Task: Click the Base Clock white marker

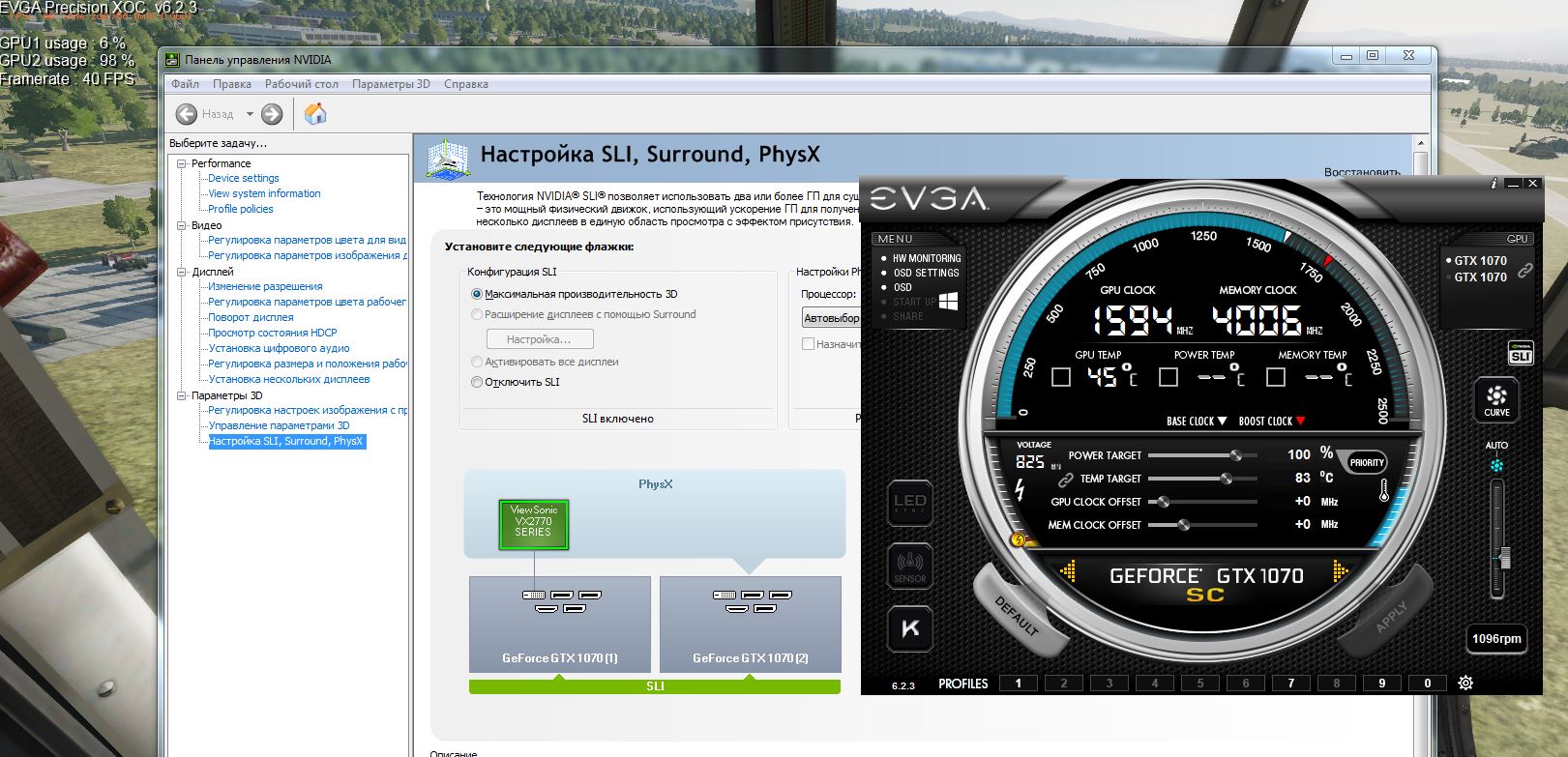Action: pos(1222,422)
